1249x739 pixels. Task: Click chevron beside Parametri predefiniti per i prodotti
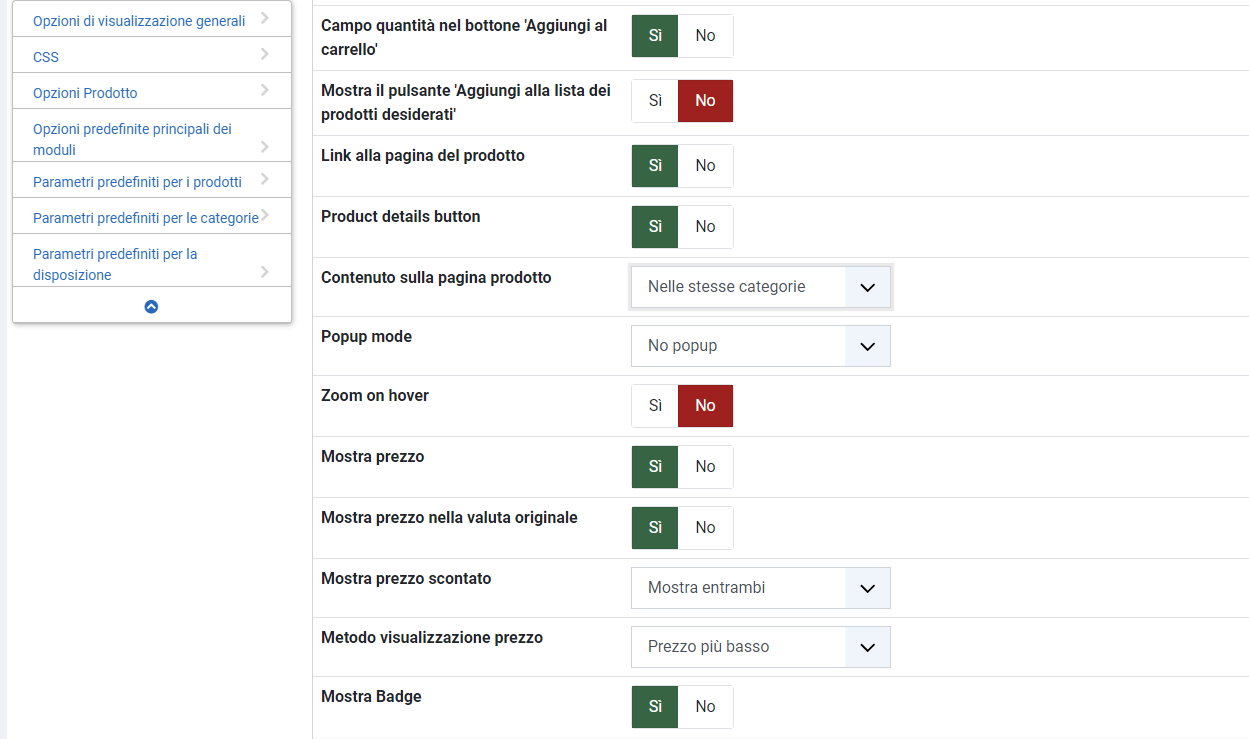264,180
